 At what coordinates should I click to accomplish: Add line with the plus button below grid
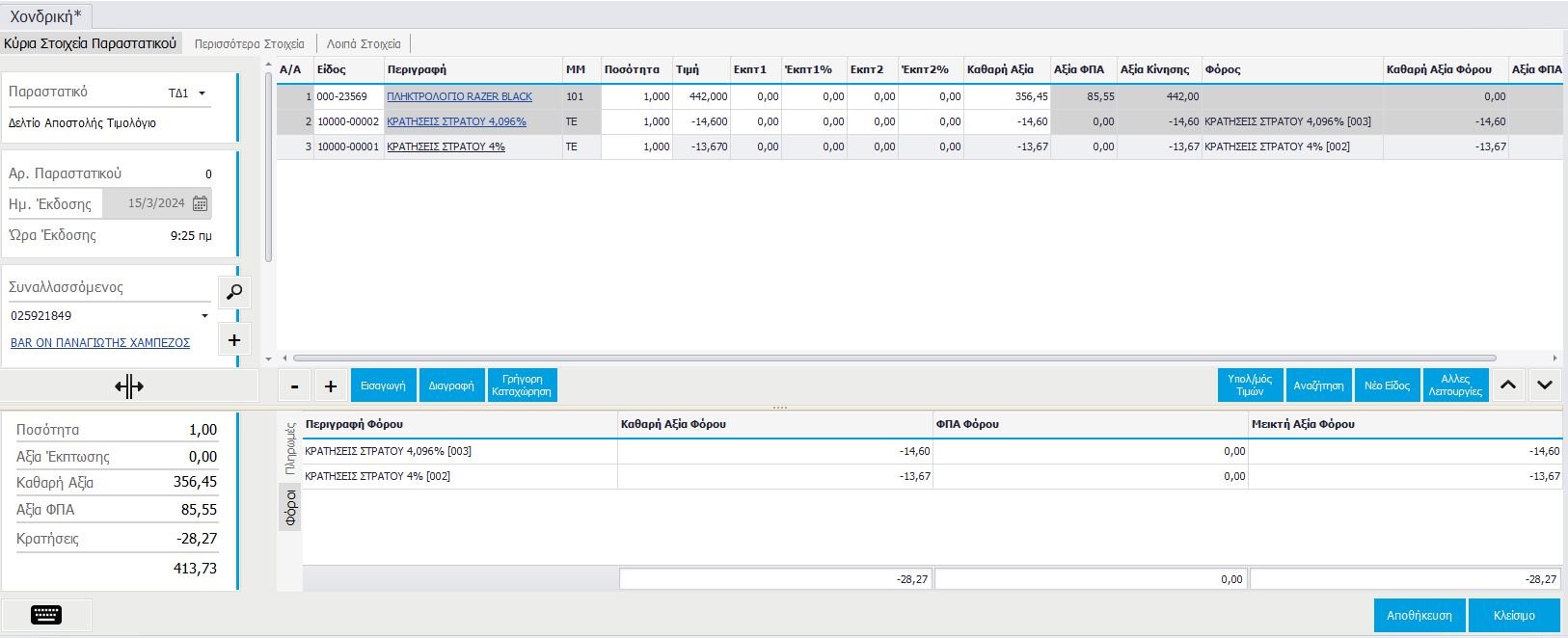(x=330, y=385)
